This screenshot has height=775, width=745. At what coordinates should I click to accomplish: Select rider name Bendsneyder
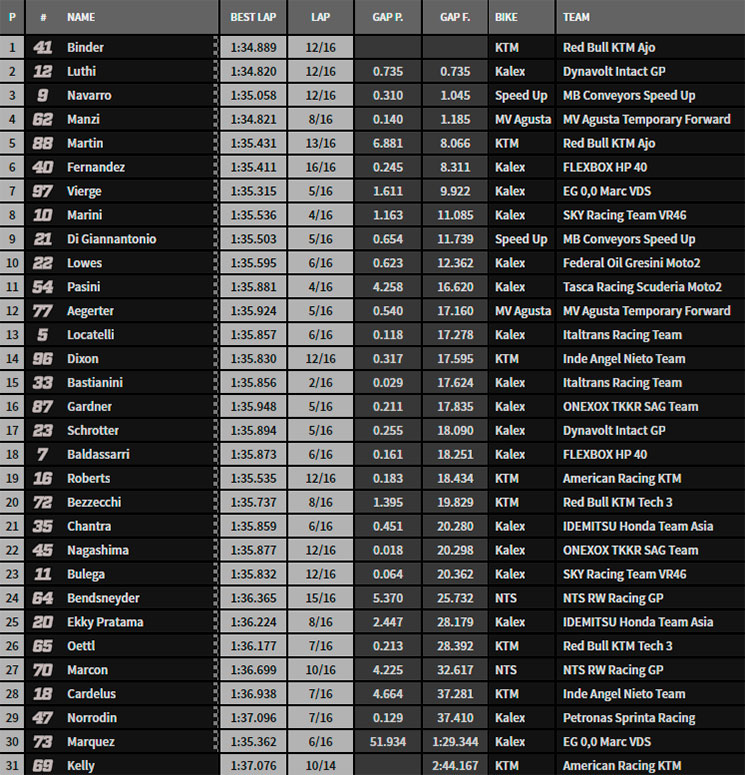click(103, 598)
